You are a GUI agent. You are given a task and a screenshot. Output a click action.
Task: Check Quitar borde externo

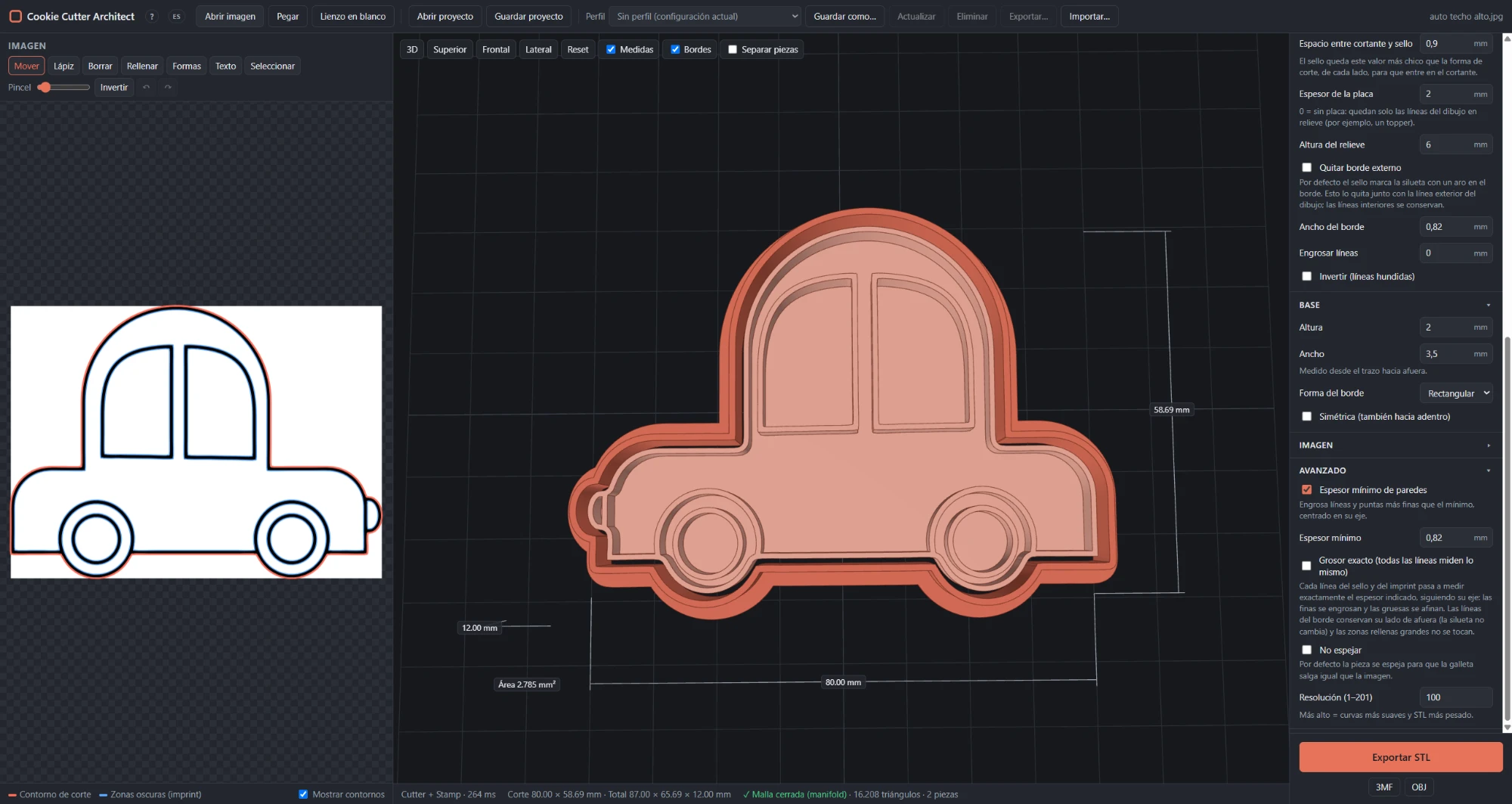click(1306, 168)
